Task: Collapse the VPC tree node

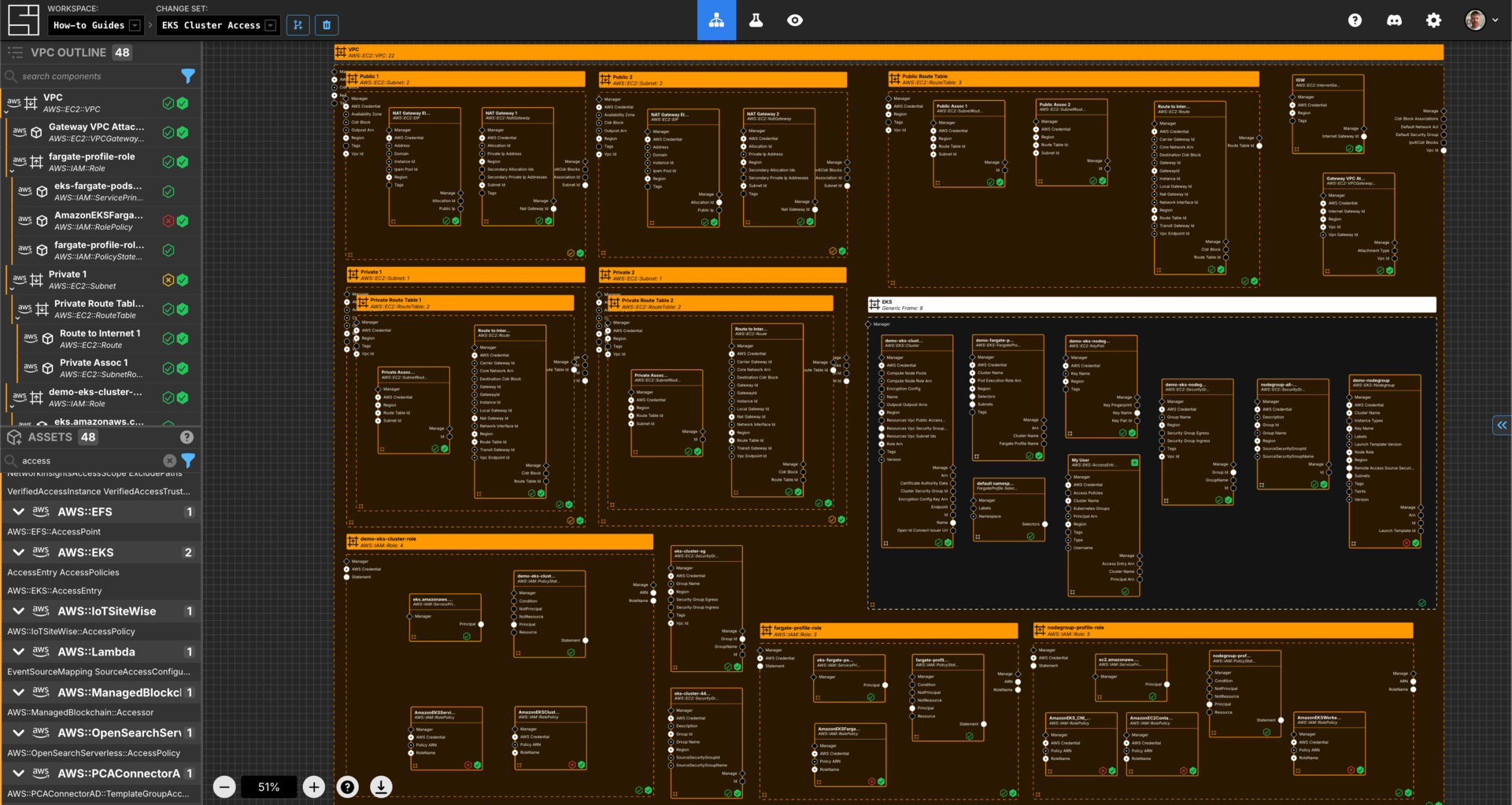Action: [x=6, y=112]
